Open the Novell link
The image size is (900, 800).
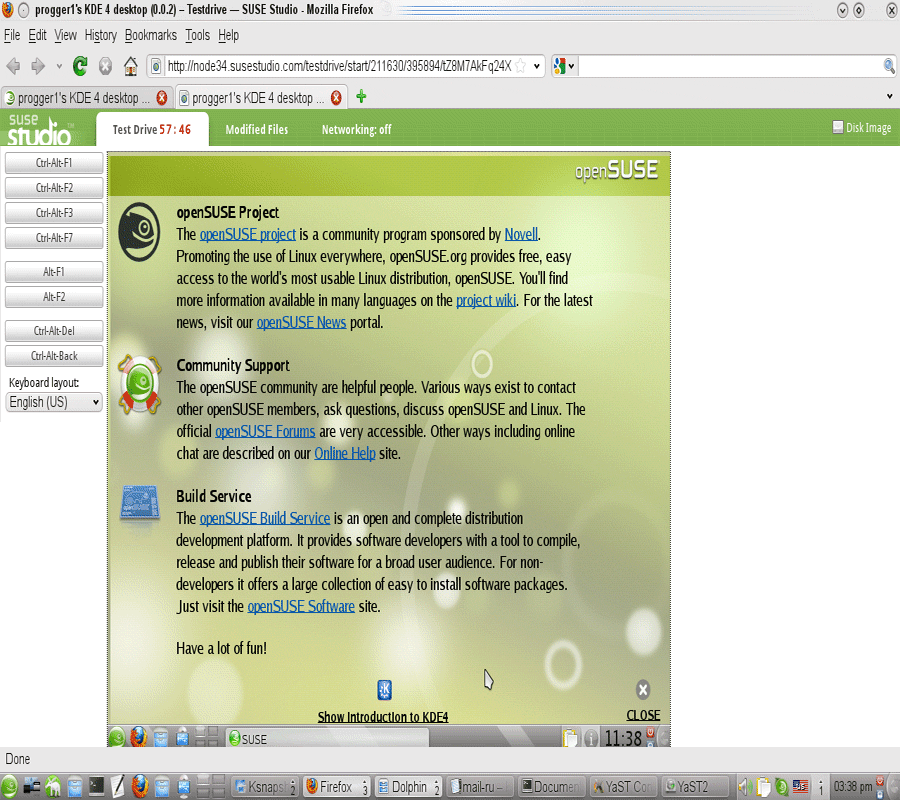521,234
